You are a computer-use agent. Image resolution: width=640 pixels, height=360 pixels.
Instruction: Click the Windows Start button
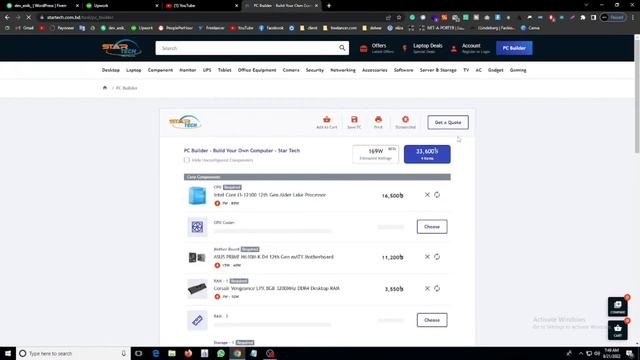8,353
